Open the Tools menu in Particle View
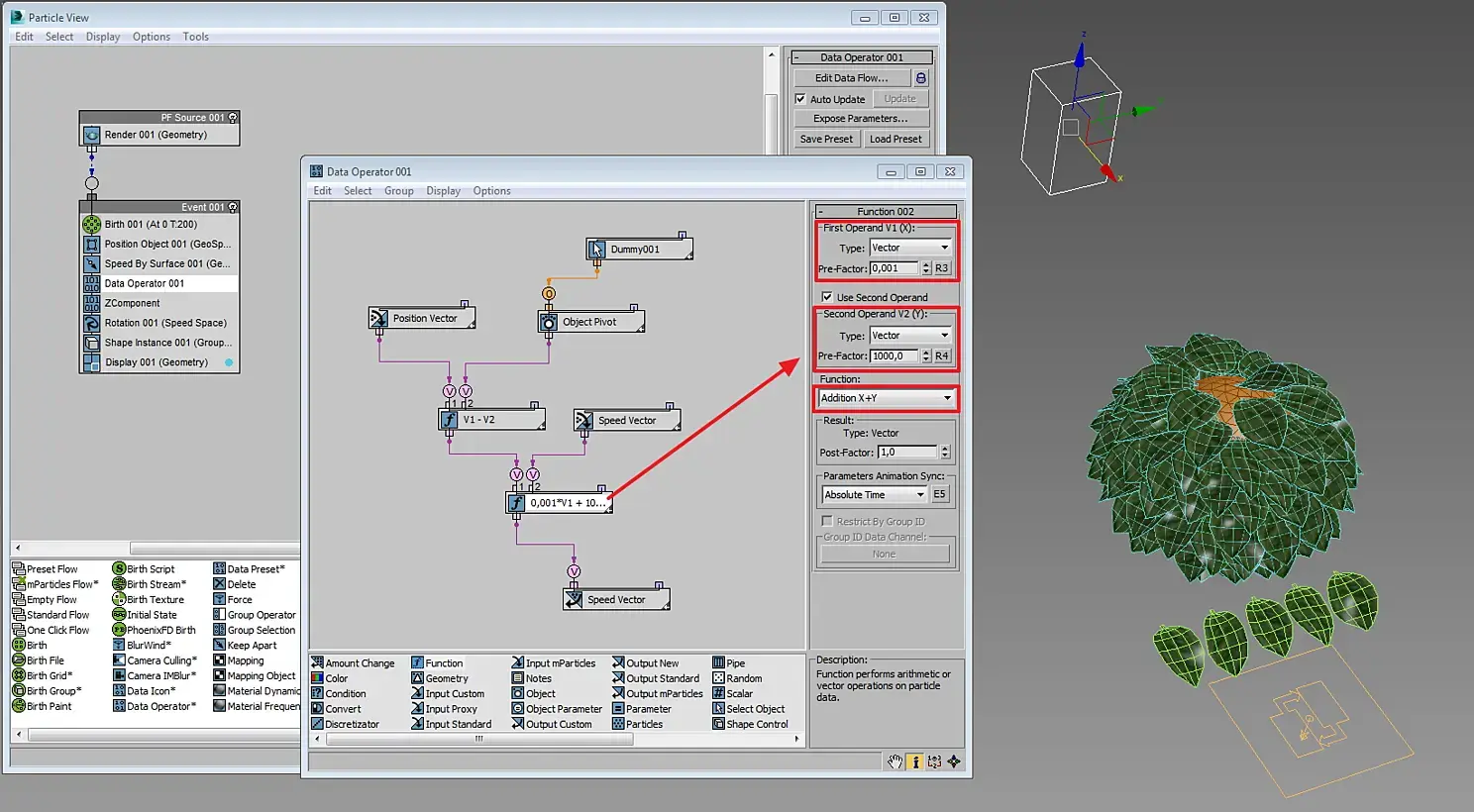Image resolution: width=1474 pixels, height=812 pixels. pos(195,37)
